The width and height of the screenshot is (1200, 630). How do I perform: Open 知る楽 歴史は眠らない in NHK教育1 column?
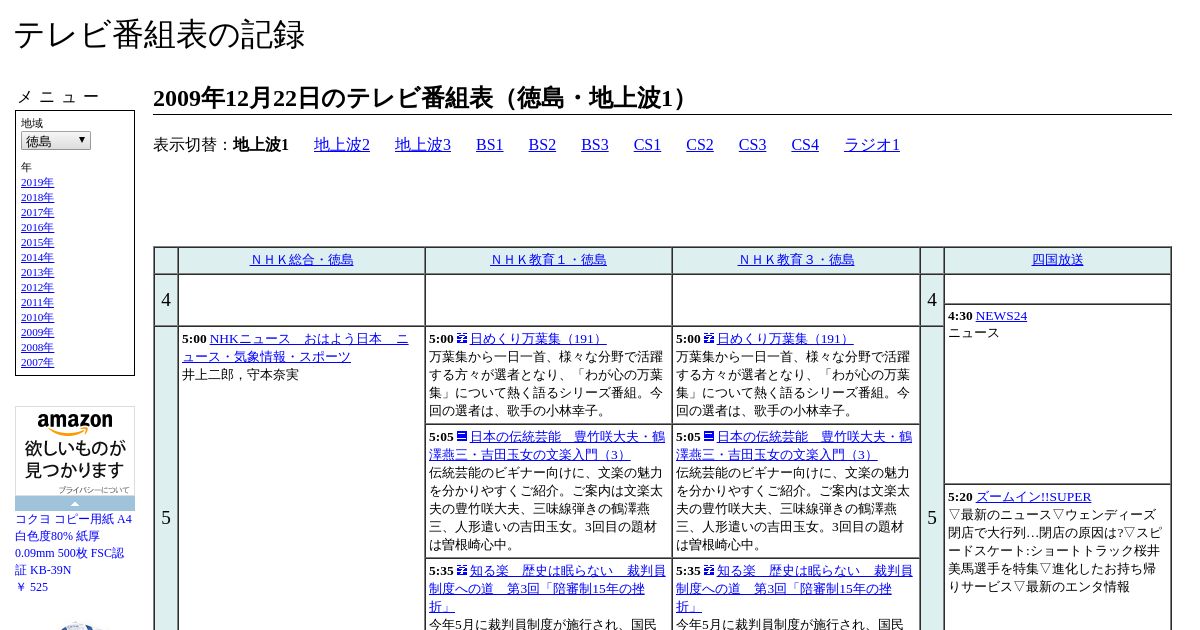point(547,588)
